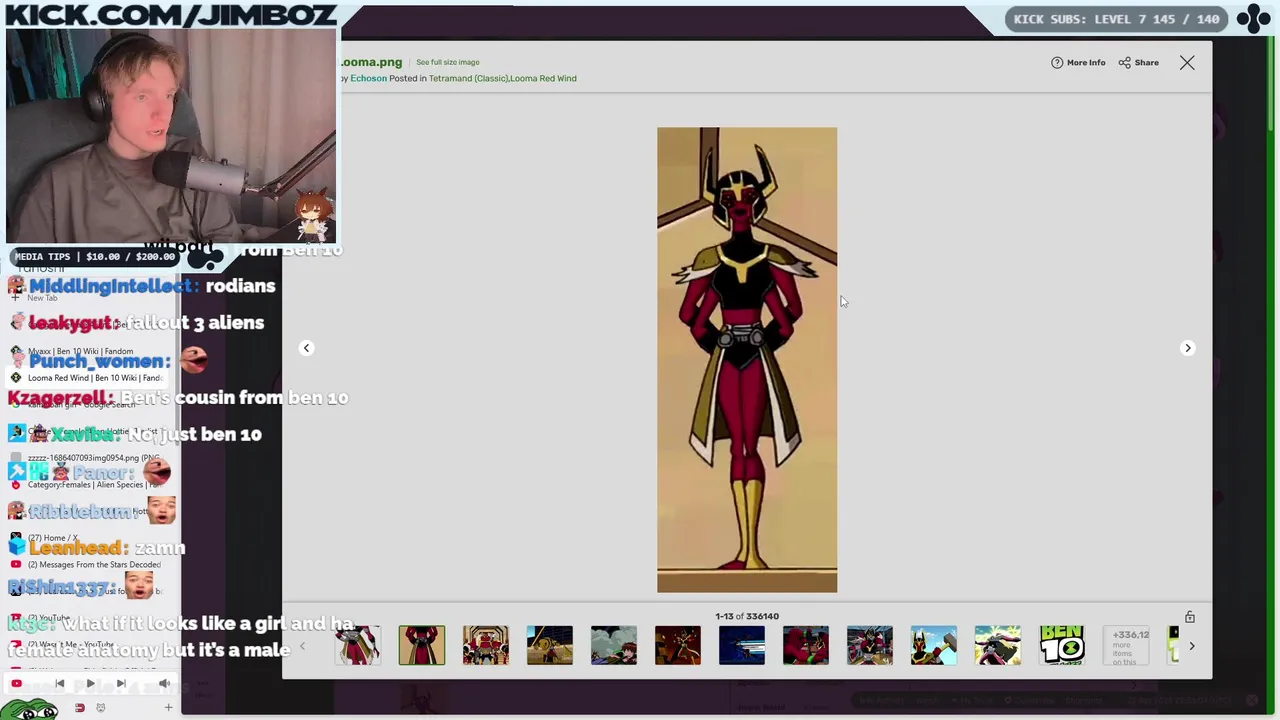Open More Info for the image
The height and width of the screenshot is (720, 1280).
click(1078, 63)
